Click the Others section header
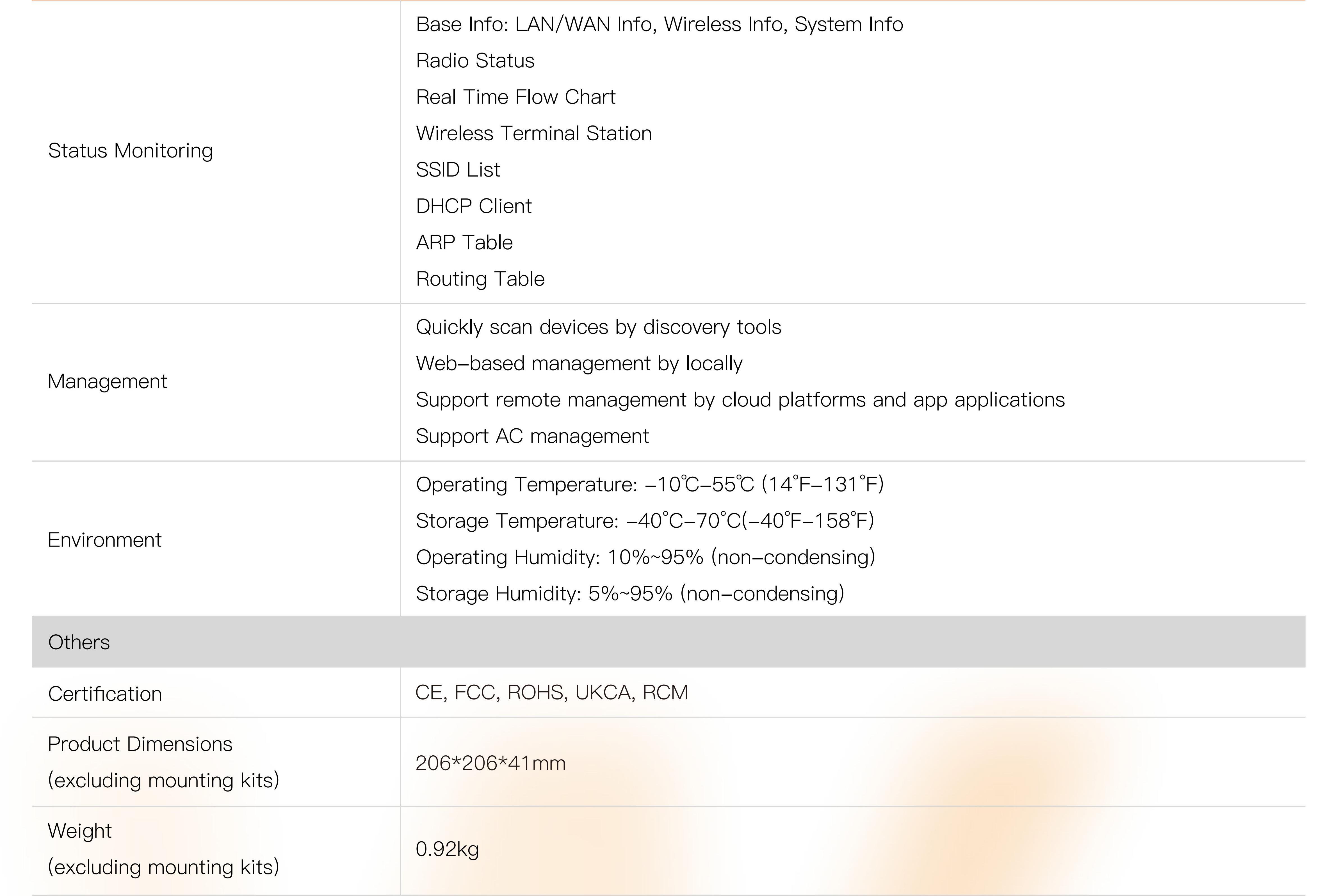This screenshot has height=896, width=1337. [x=79, y=642]
